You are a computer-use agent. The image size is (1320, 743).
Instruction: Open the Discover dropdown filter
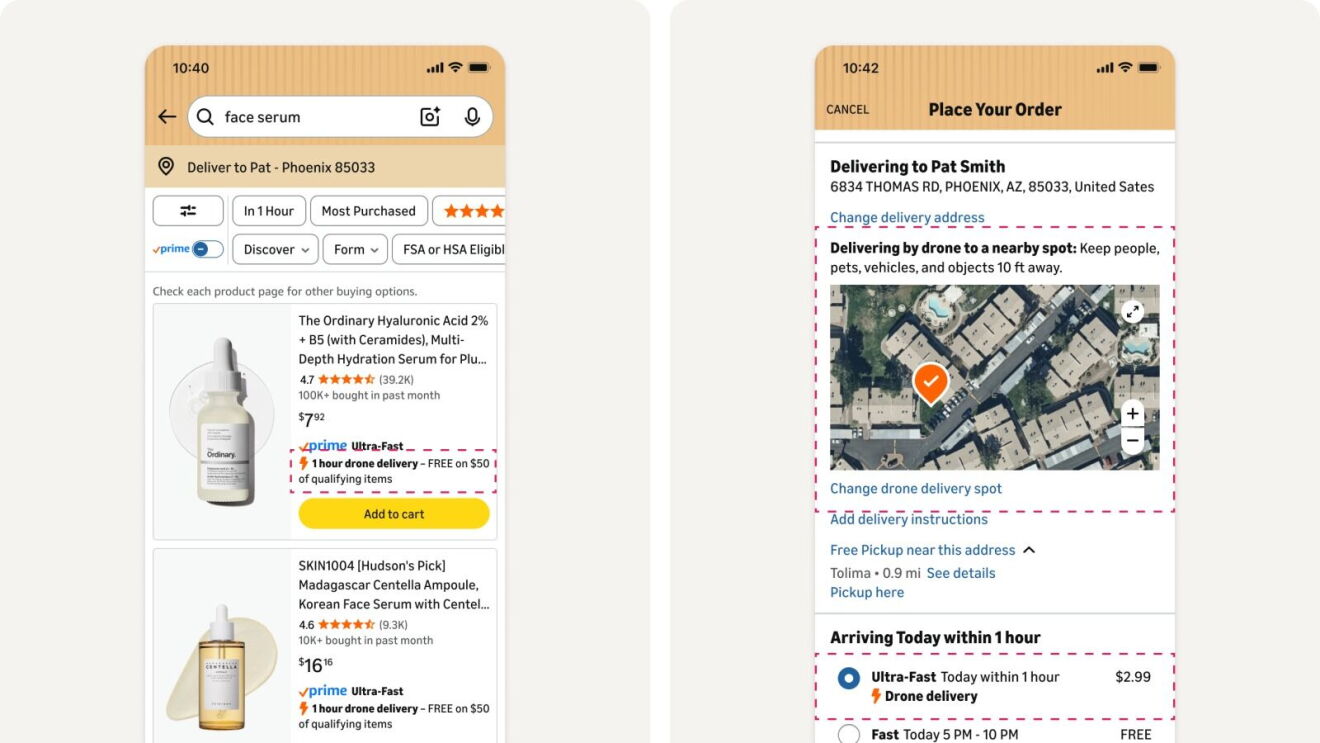pyautogui.click(x=275, y=249)
